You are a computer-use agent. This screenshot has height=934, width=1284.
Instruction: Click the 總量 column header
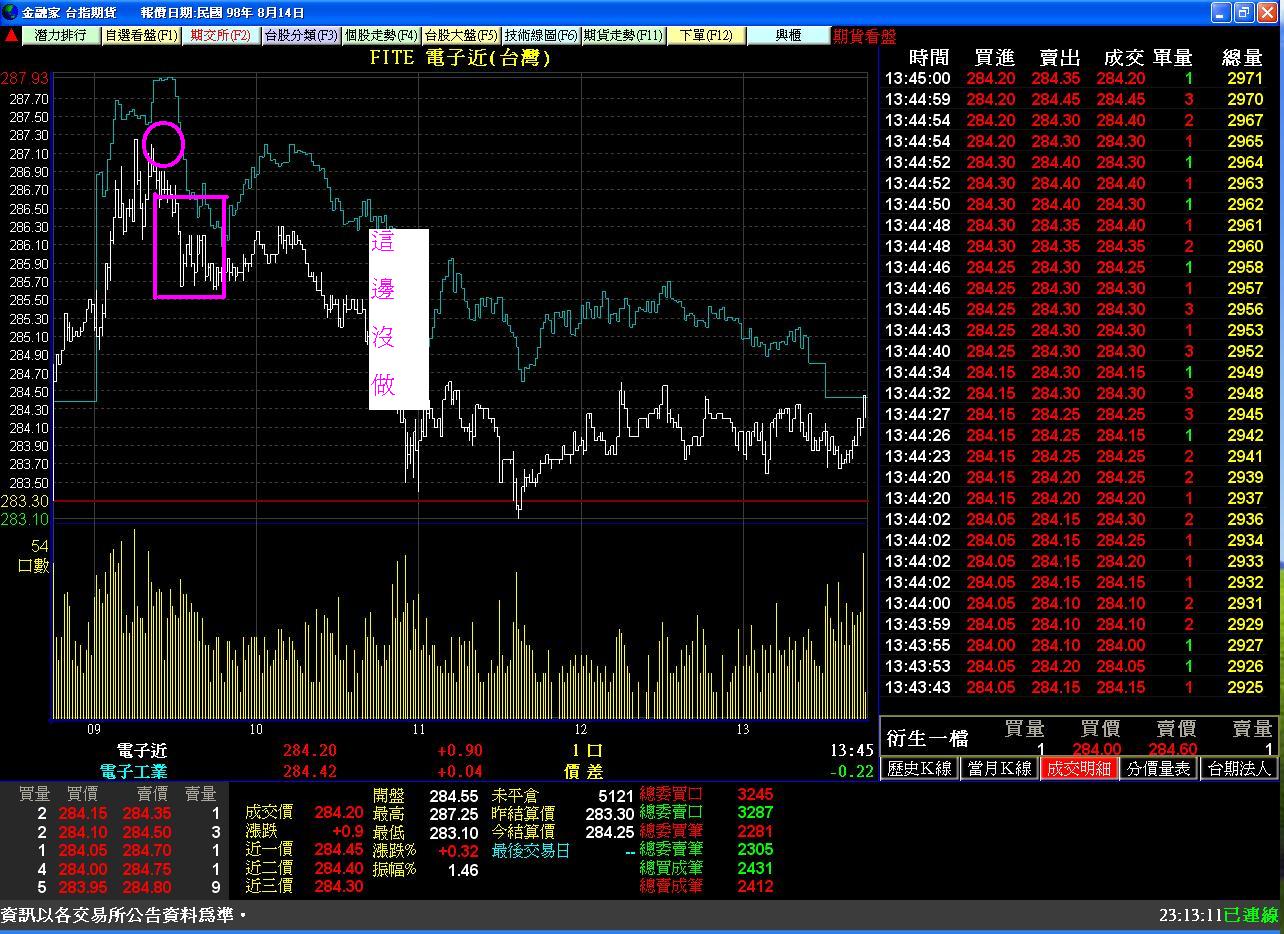[x=1243, y=57]
